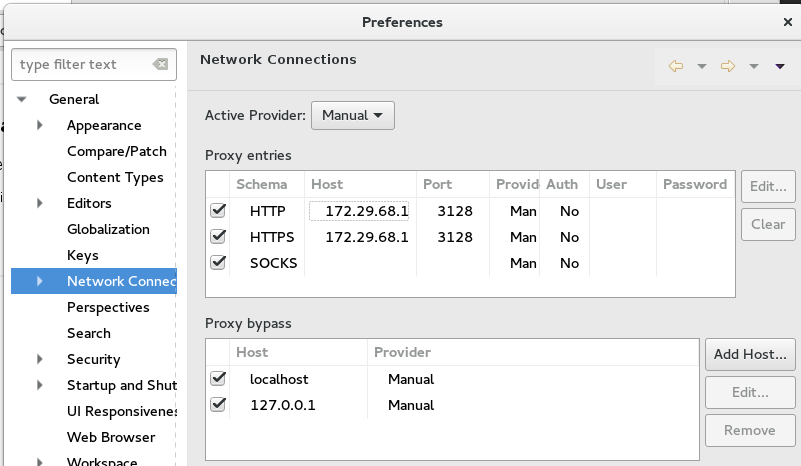Toggle the HTTP proxy entry checkbox
This screenshot has width=801, height=466.
pyautogui.click(x=218, y=210)
